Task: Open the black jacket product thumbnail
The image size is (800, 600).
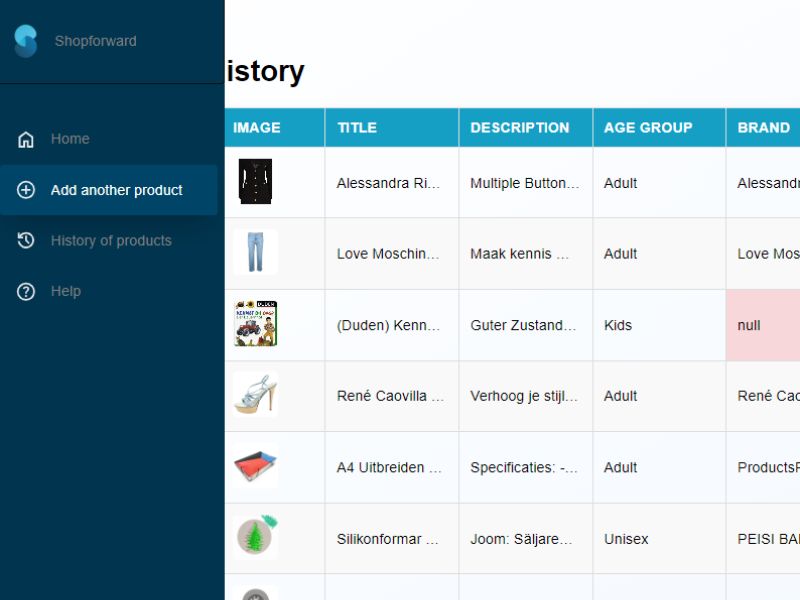Action: (x=255, y=182)
